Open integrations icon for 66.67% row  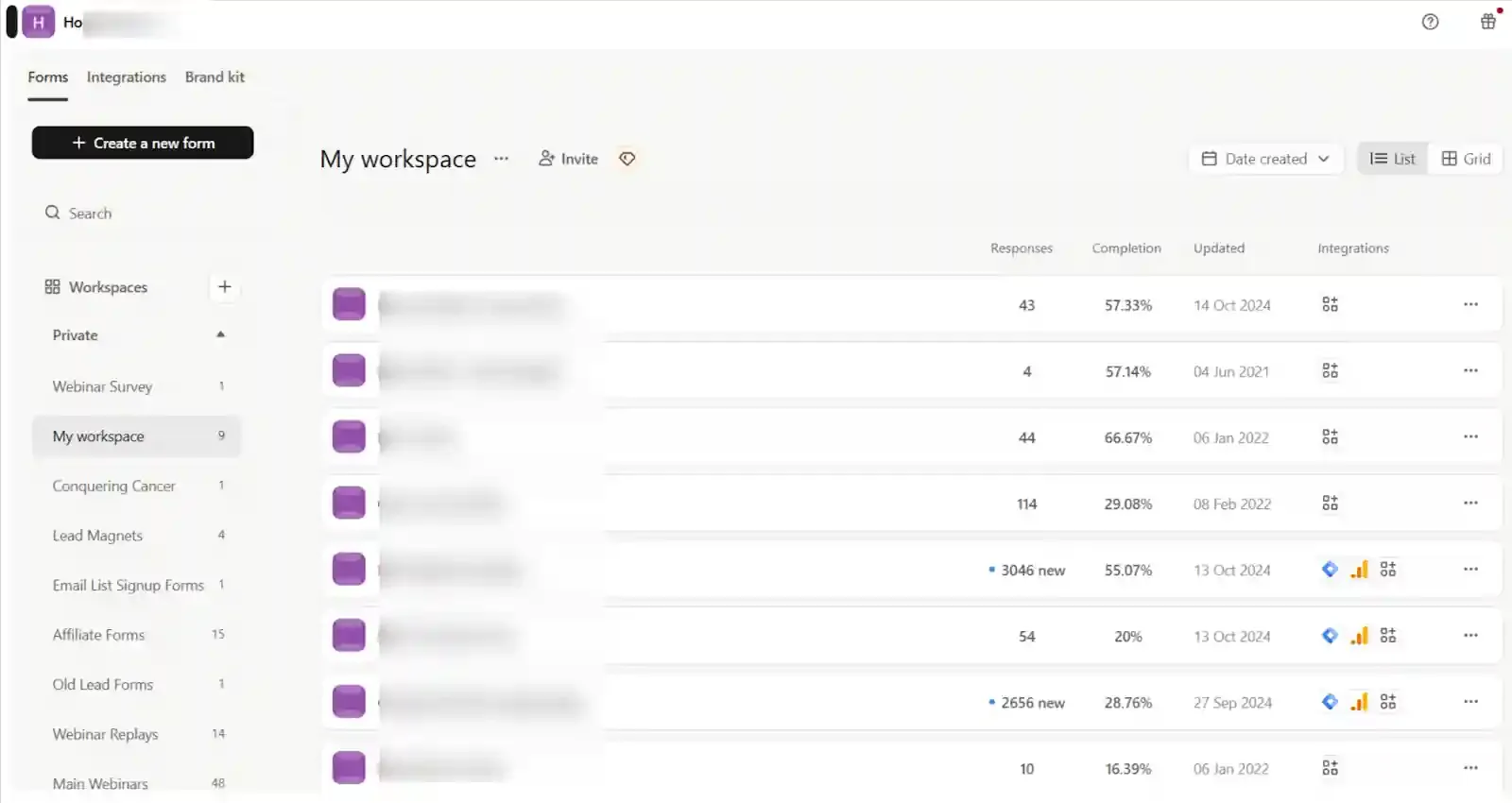pos(1330,436)
